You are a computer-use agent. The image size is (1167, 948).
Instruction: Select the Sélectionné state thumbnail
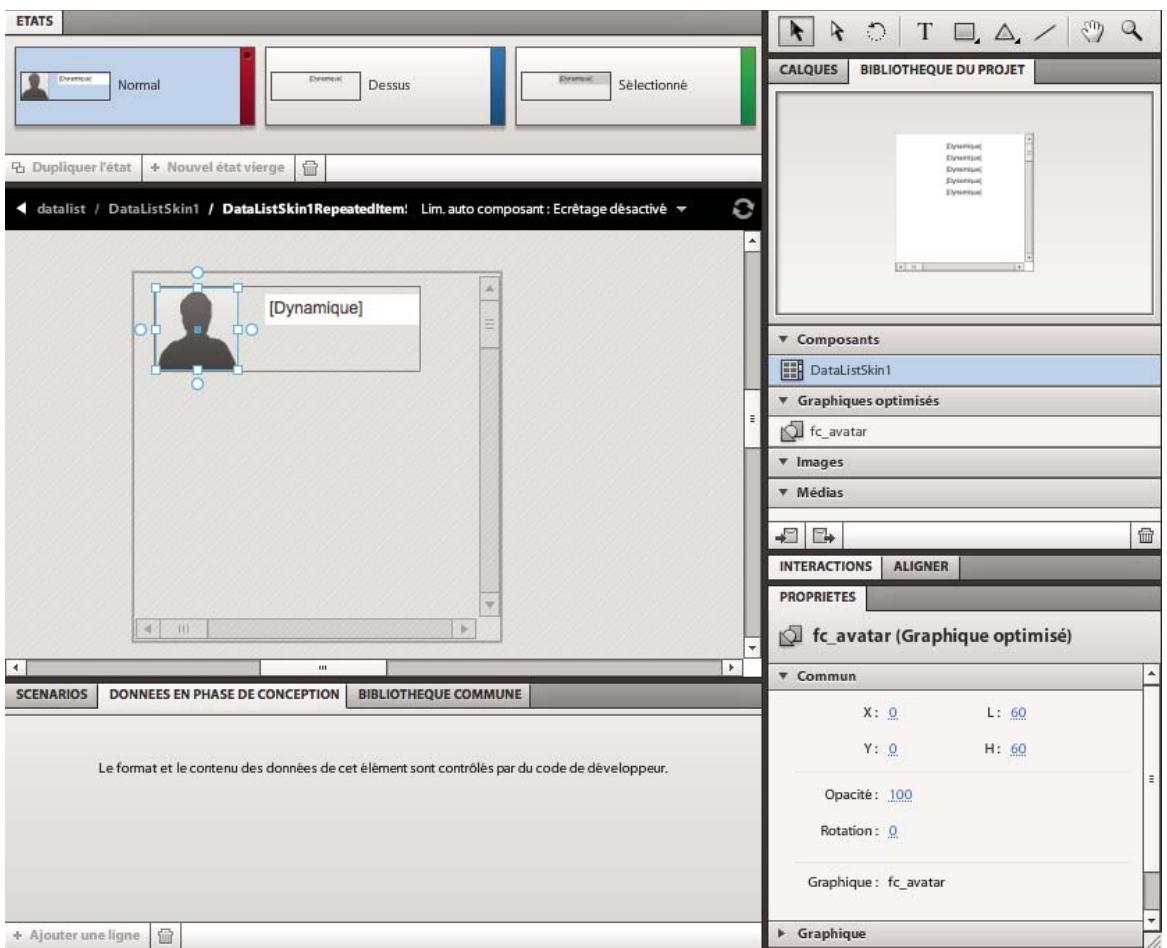coord(635,86)
